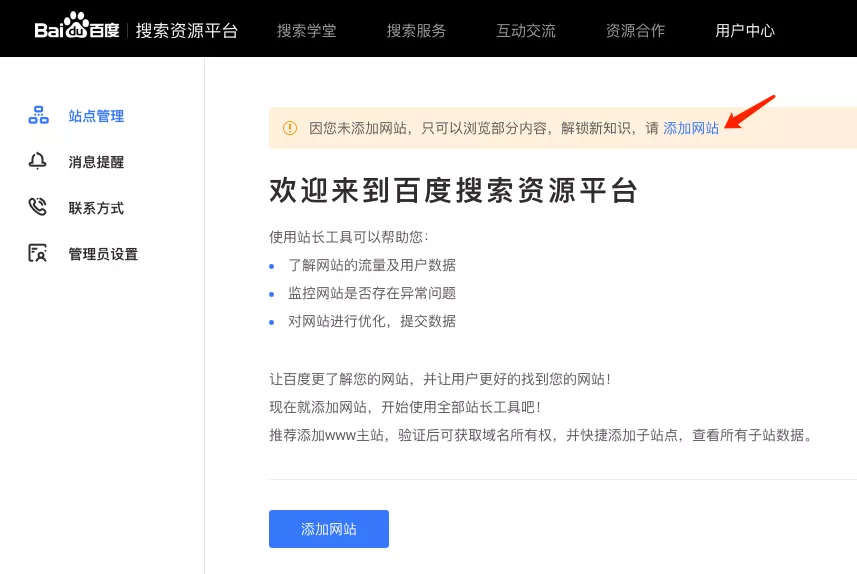Open 搜索学堂 in the top navigation
Image resolution: width=857 pixels, height=574 pixels.
(x=307, y=31)
